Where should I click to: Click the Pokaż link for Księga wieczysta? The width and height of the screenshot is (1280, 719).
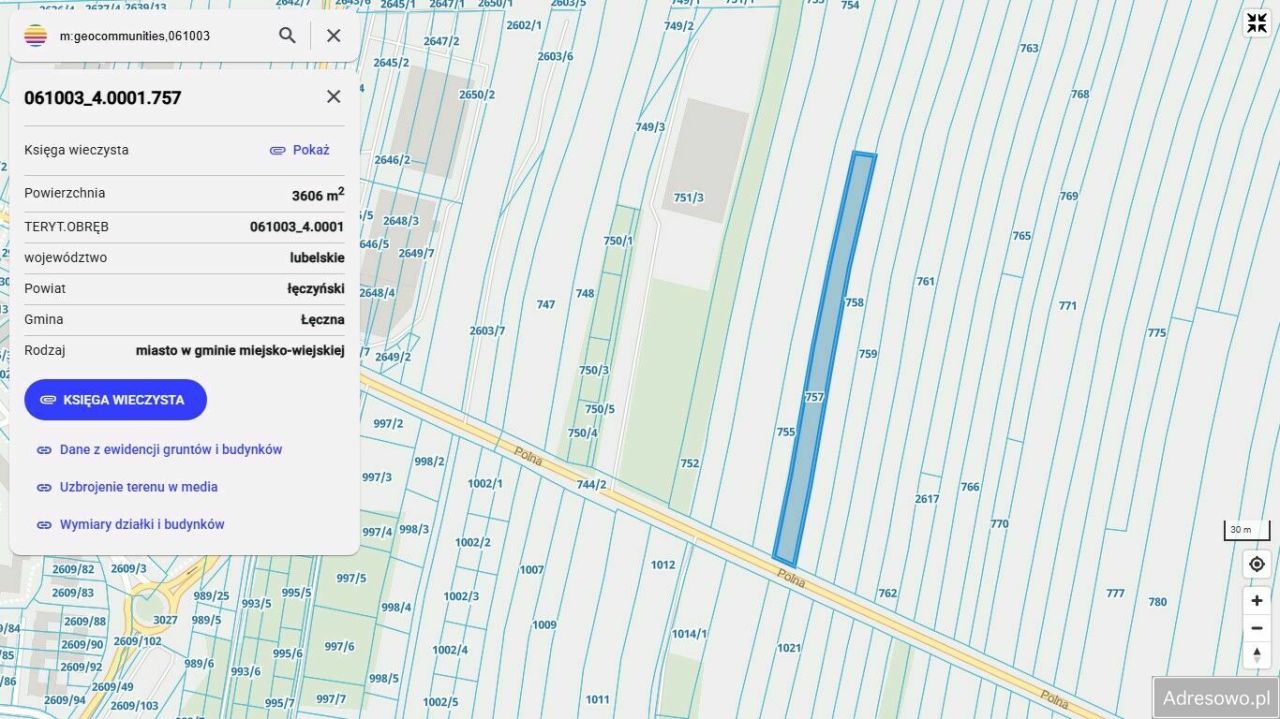click(x=300, y=150)
